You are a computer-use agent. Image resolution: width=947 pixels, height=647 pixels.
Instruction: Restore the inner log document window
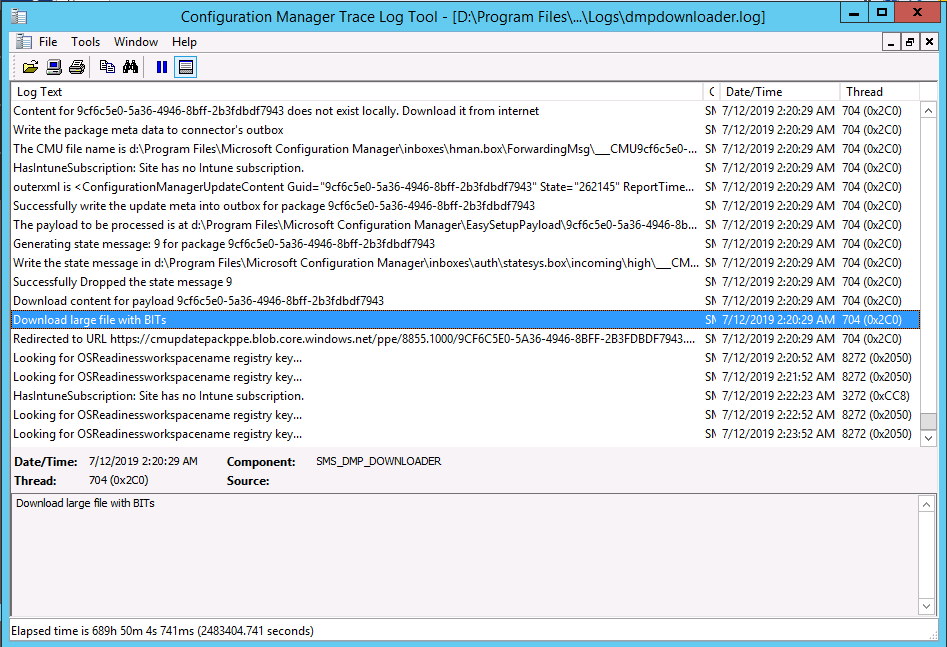pyautogui.click(x=910, y=42)
